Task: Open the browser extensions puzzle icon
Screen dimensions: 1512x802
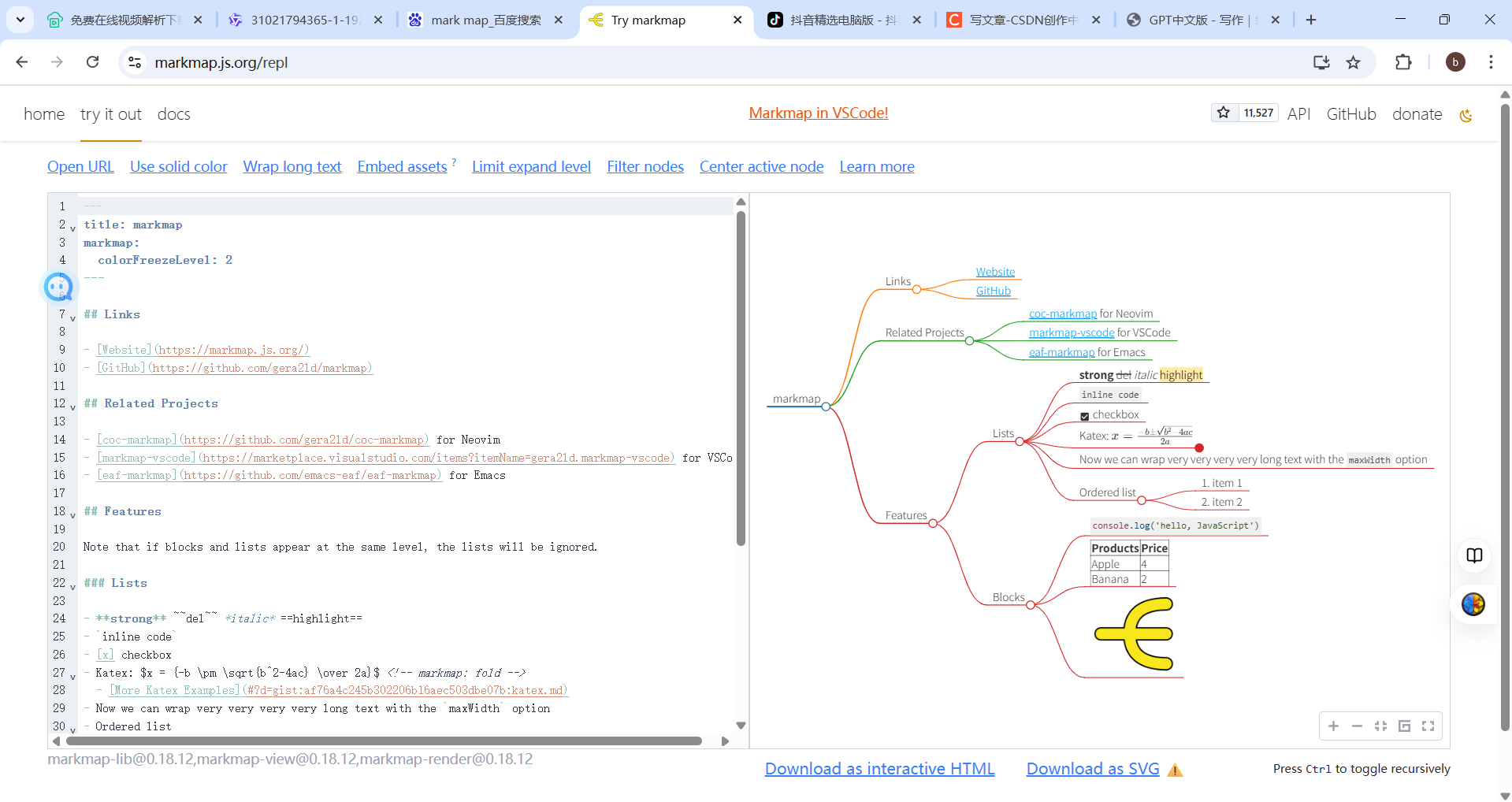Action: [x=1403, y=62]
